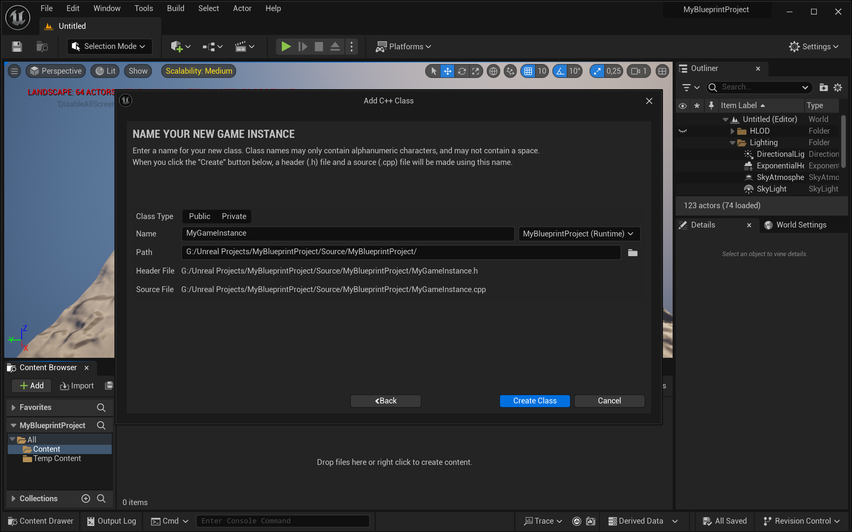Click the class Name input field

point(348,234)
